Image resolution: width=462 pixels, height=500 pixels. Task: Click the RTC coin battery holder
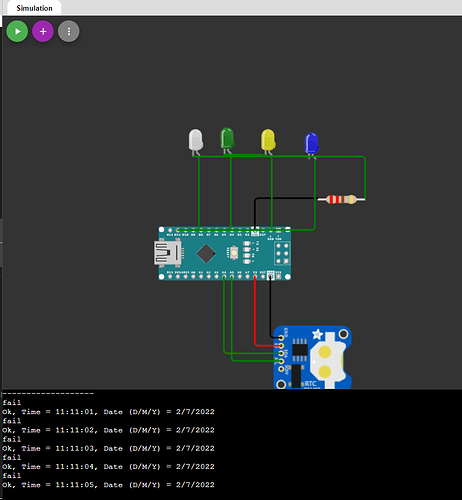327,360
